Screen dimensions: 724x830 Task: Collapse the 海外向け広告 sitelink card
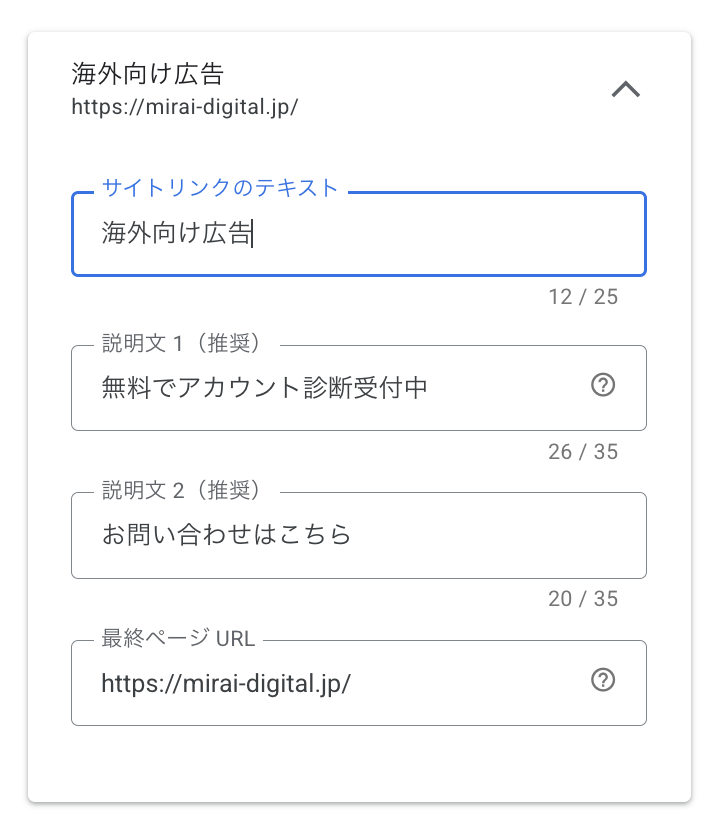[x=625, y=90]
